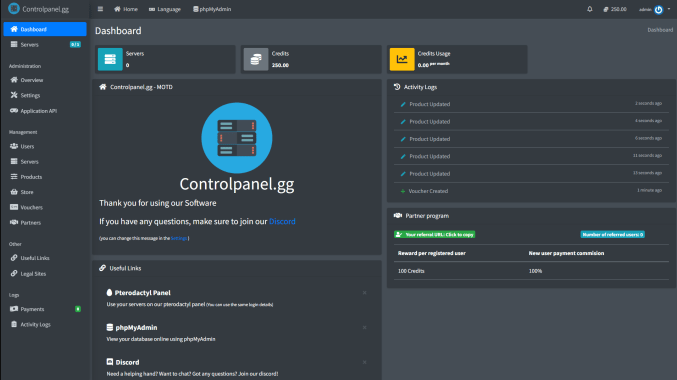Dismiss the Pterodactyl Panel link with its X
This screenshot has height=380, width=677.
click(x=364, y=293)
